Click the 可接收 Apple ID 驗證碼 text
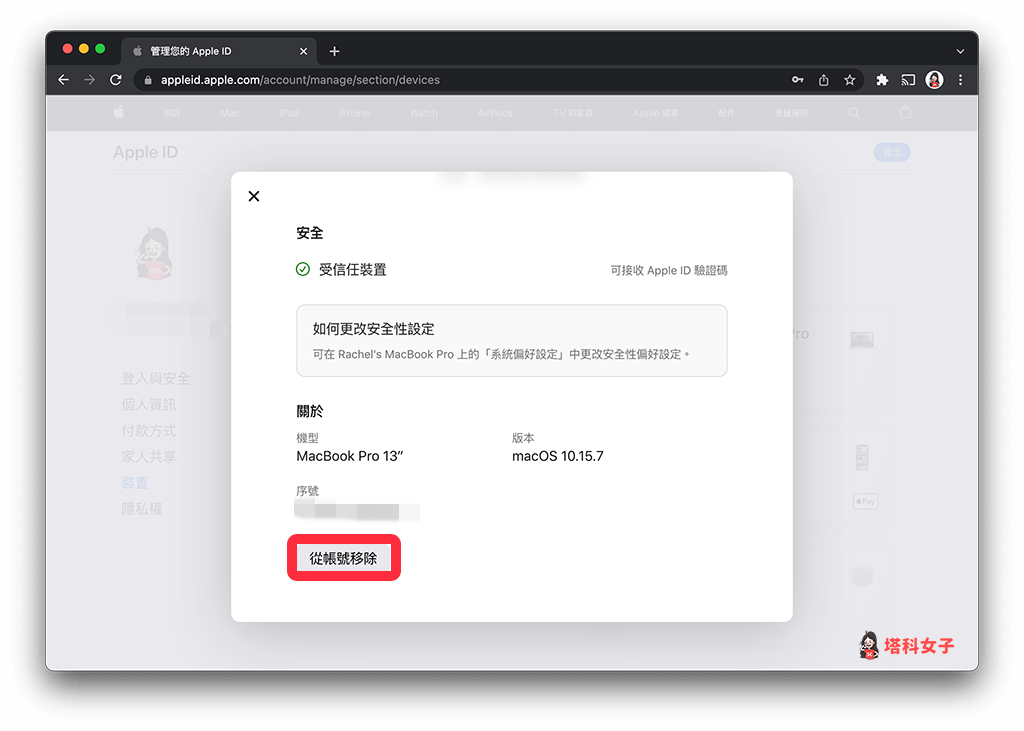 [669, 270]
